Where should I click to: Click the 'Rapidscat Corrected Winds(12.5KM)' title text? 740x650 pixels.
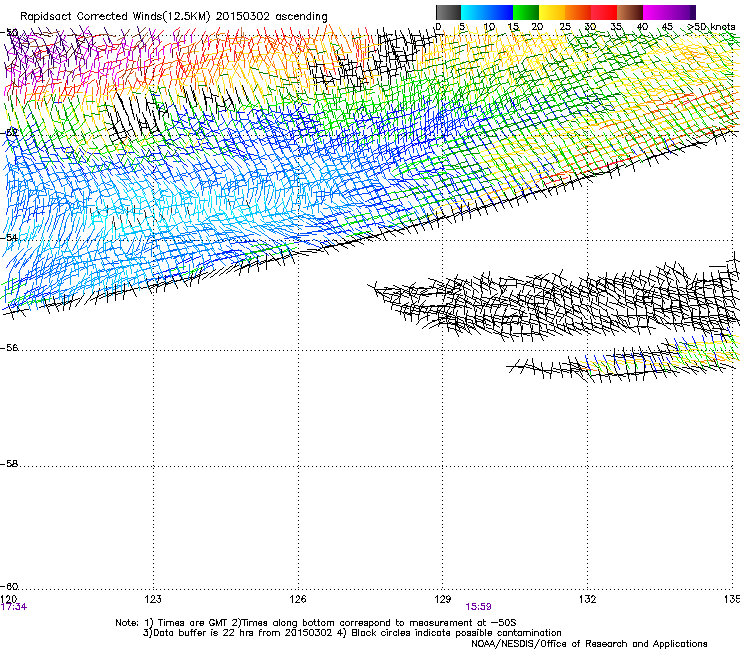pyautogui.click(x=115, y=16)
